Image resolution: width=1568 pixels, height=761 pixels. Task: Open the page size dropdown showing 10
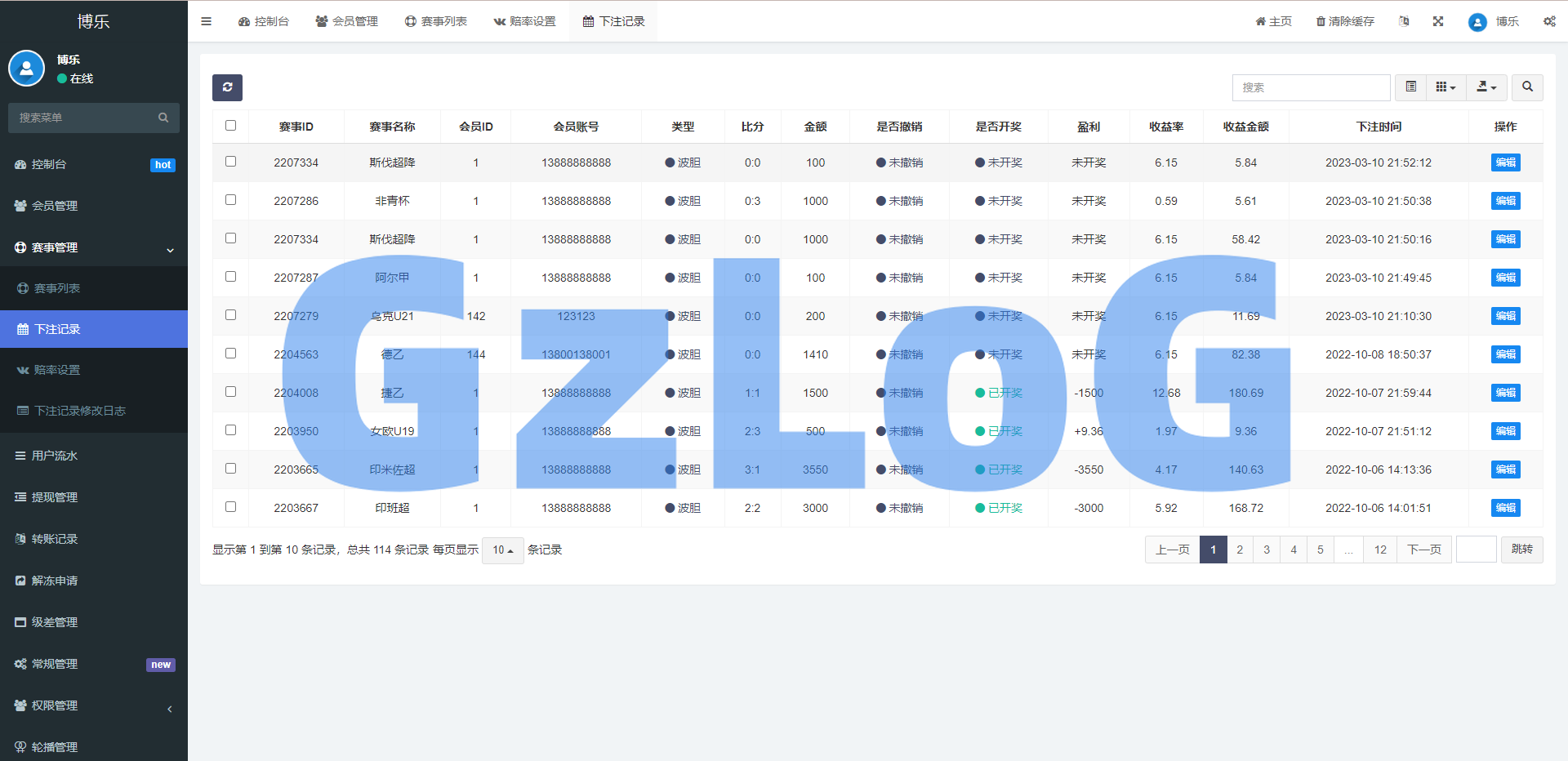tap(502, 550)
